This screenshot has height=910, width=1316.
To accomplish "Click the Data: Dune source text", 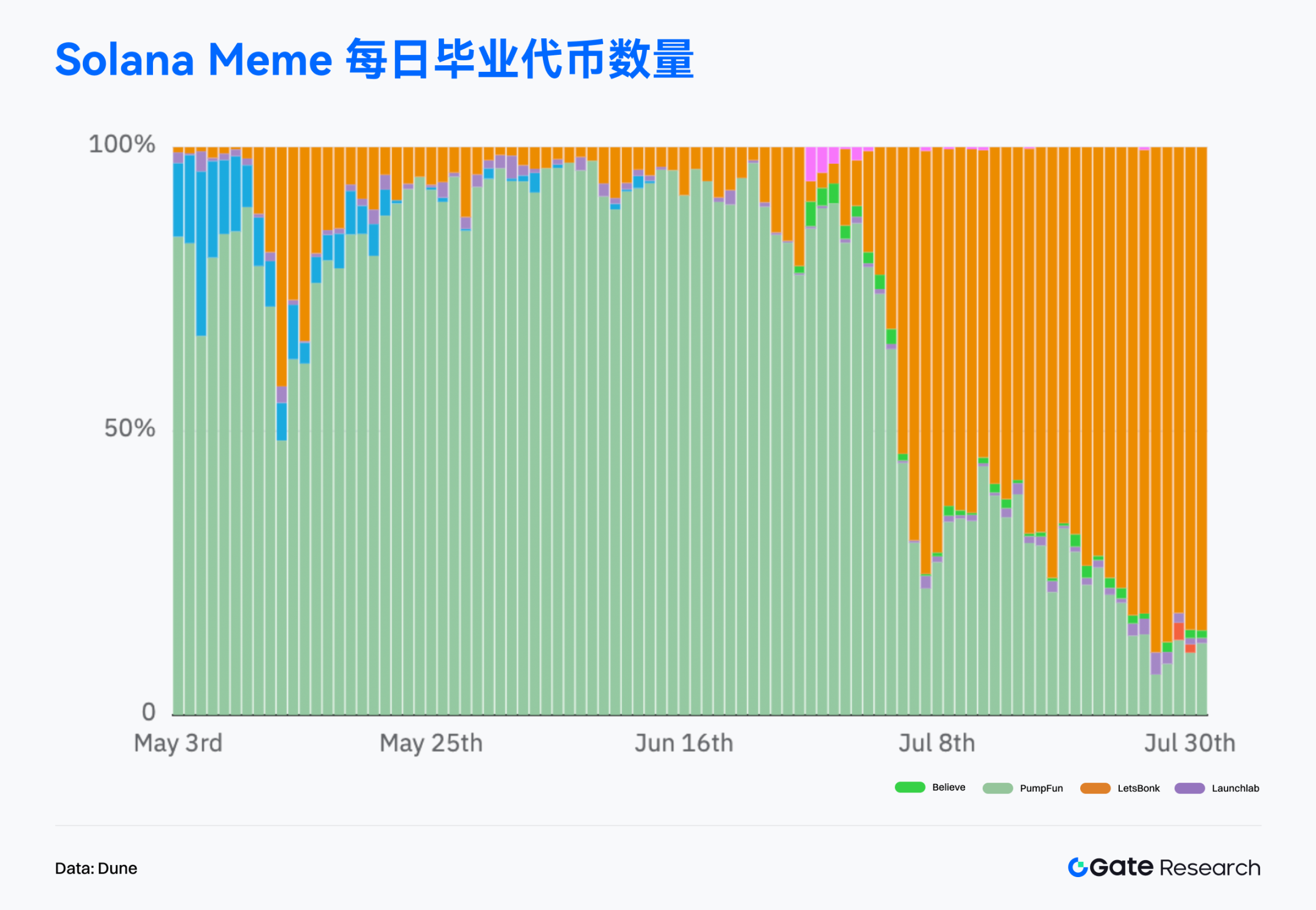I will (x=96, y=868).
